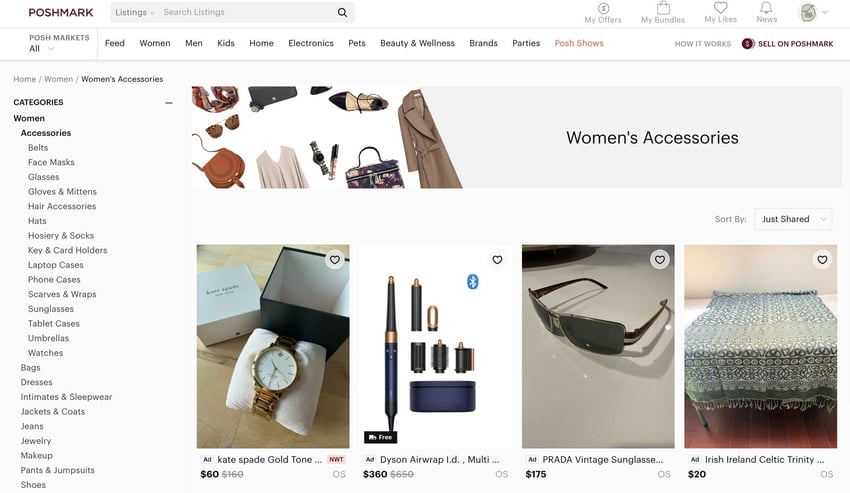Select the Gloves & Mittens category
Viewport: 850px width, 493px height.
pyautogui.click(x=62, y=191)
